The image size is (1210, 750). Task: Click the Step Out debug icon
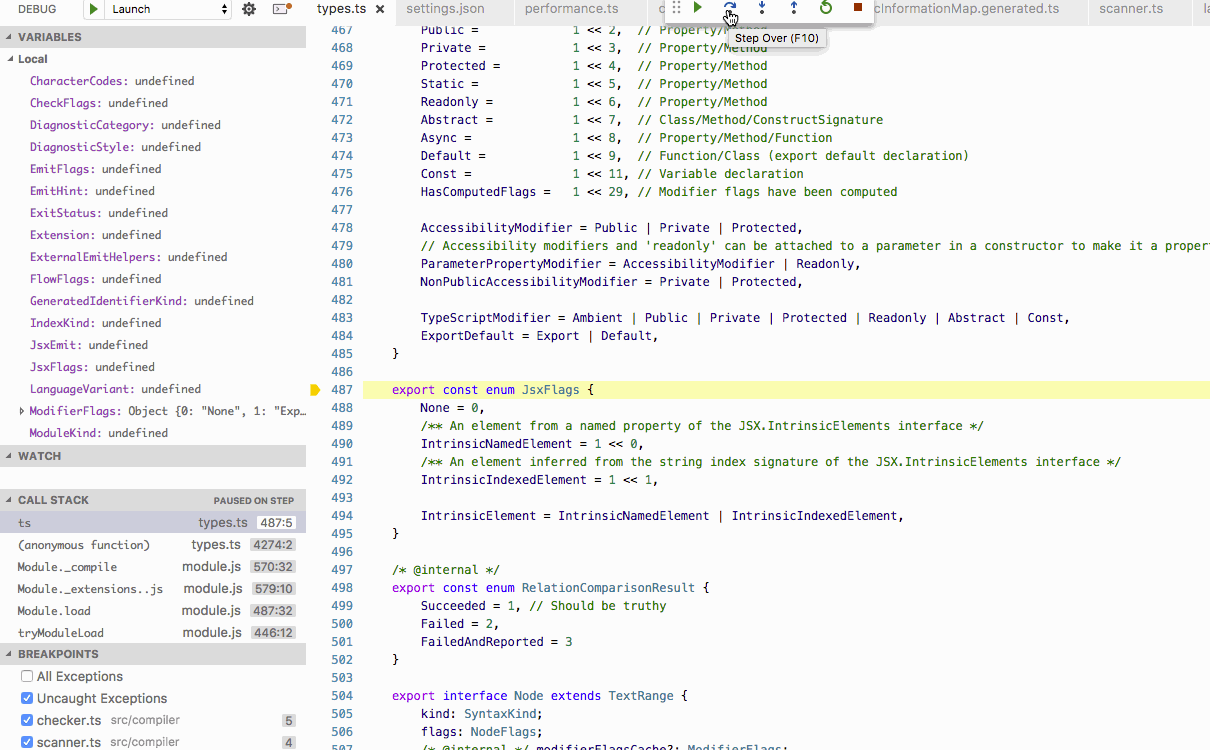click(794, 8)
